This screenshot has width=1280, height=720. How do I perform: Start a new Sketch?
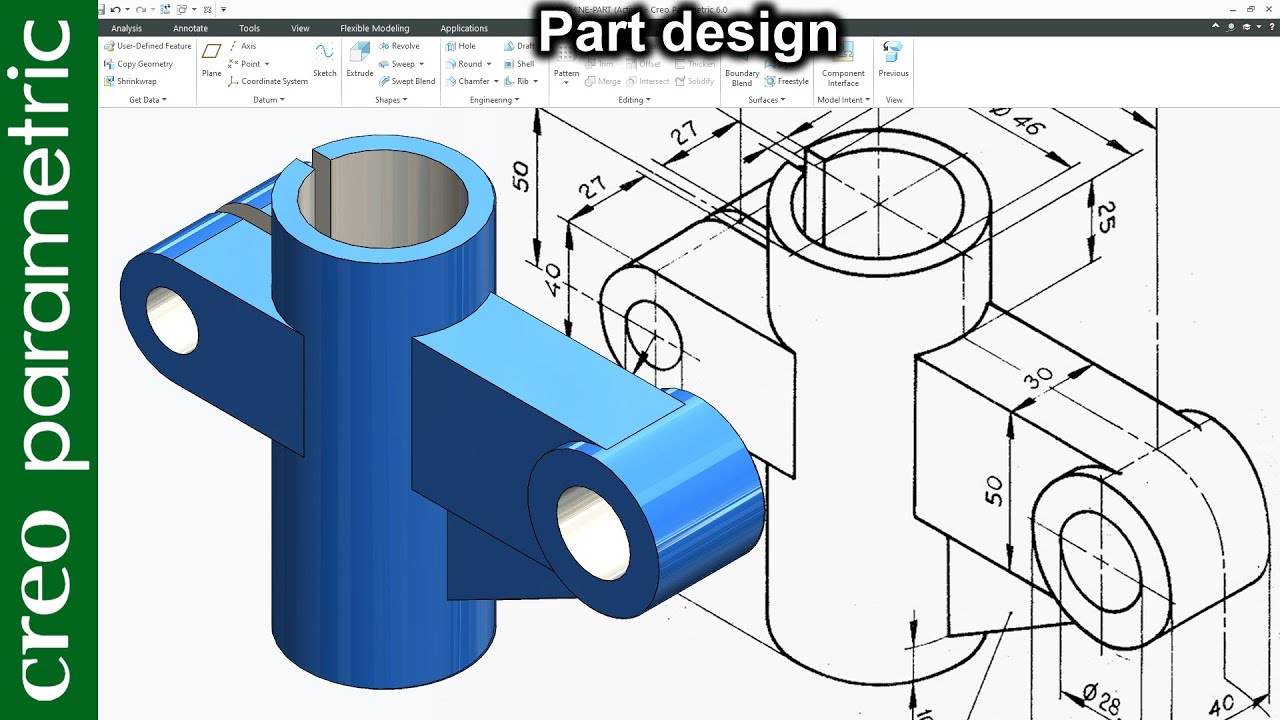tap(325, 60)
